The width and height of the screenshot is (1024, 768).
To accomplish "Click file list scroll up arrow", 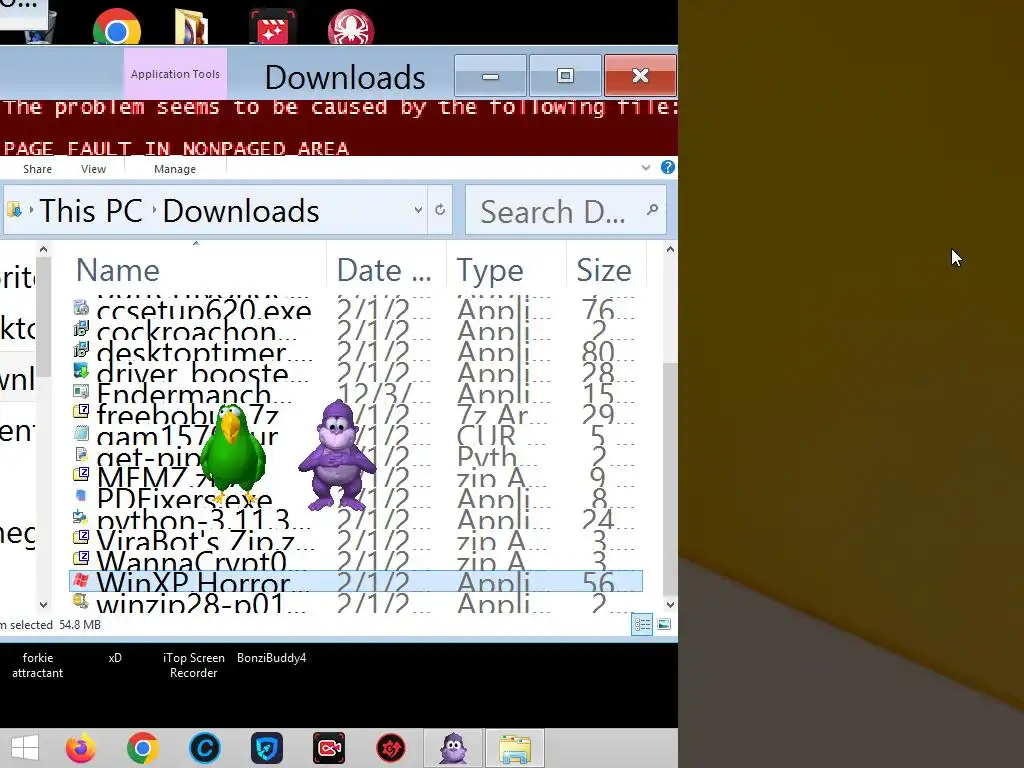I will pyautogui.click(x=670, y=249).
